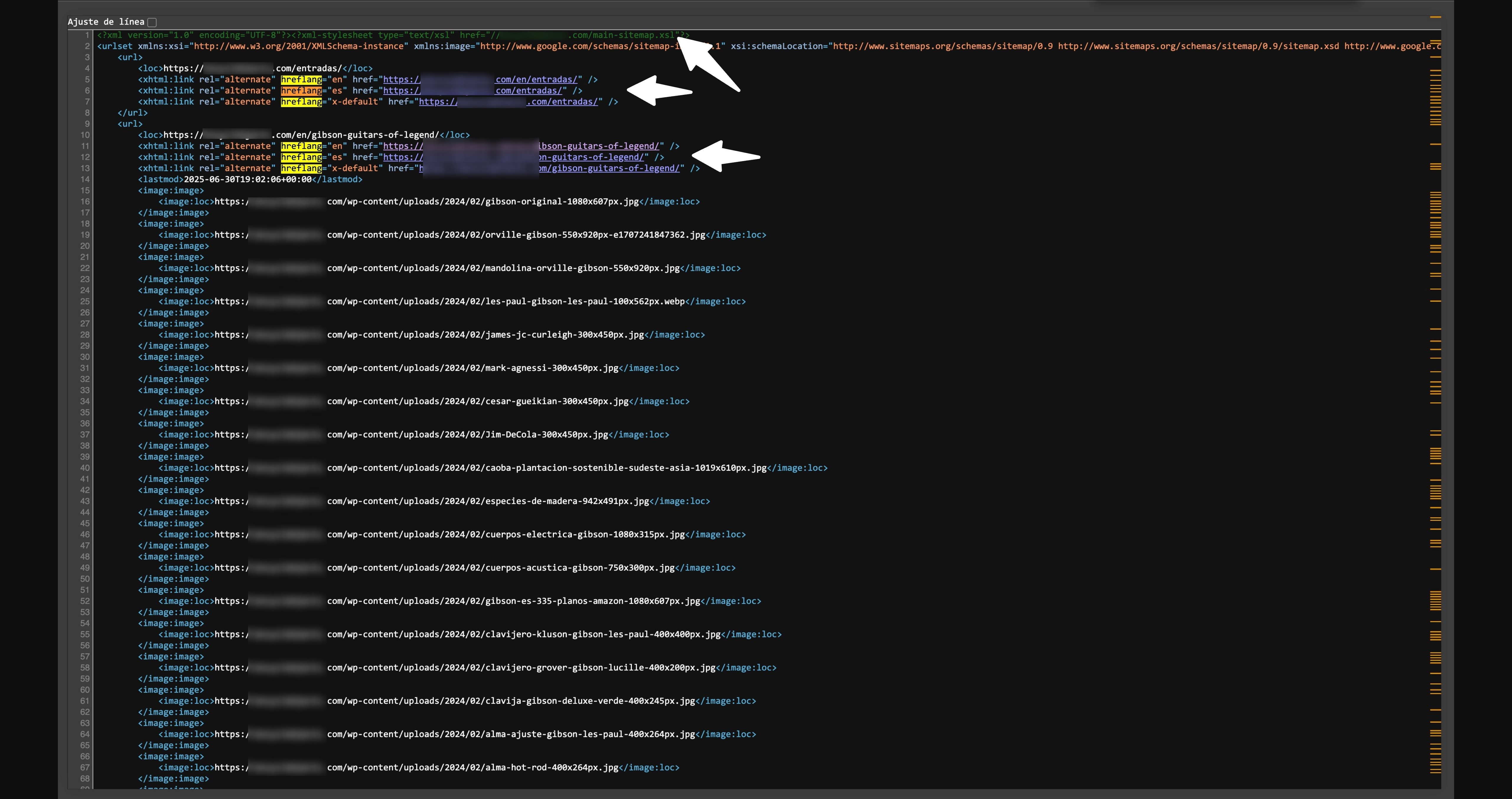The width and height of the screenshot is (1512, 799).
Task: Click the topmost orange marker in scrollbar
Action: [1435, 17]
